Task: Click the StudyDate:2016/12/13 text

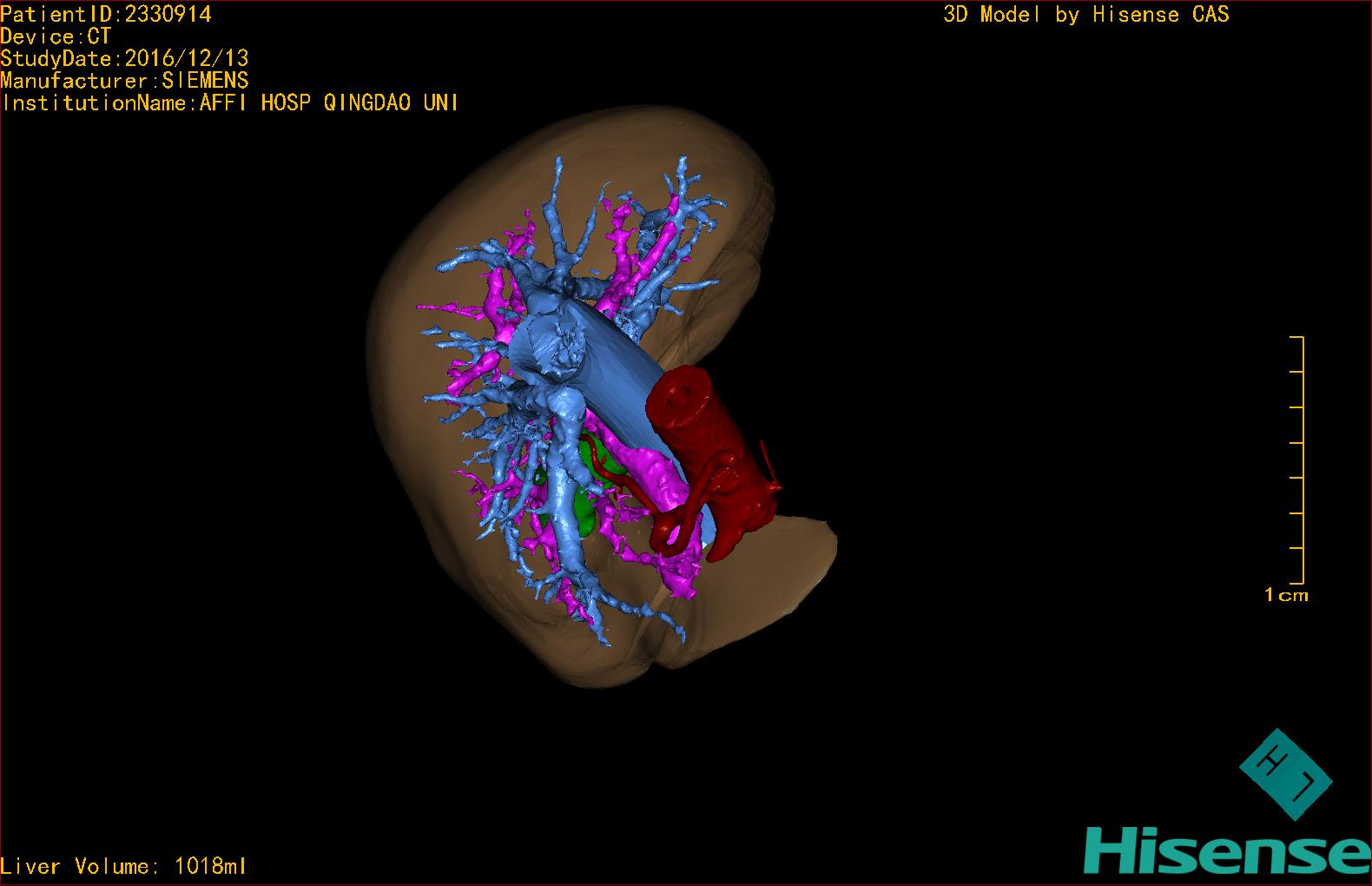Action: pos(124,58)
